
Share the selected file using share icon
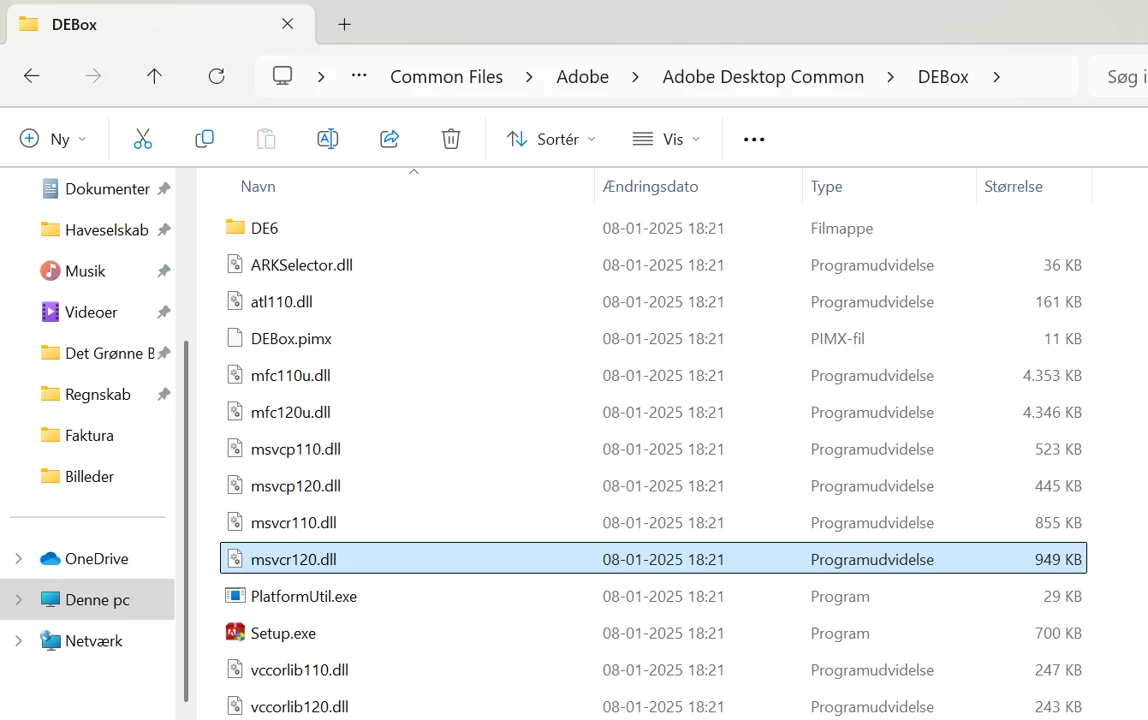[x=390, y=138]
